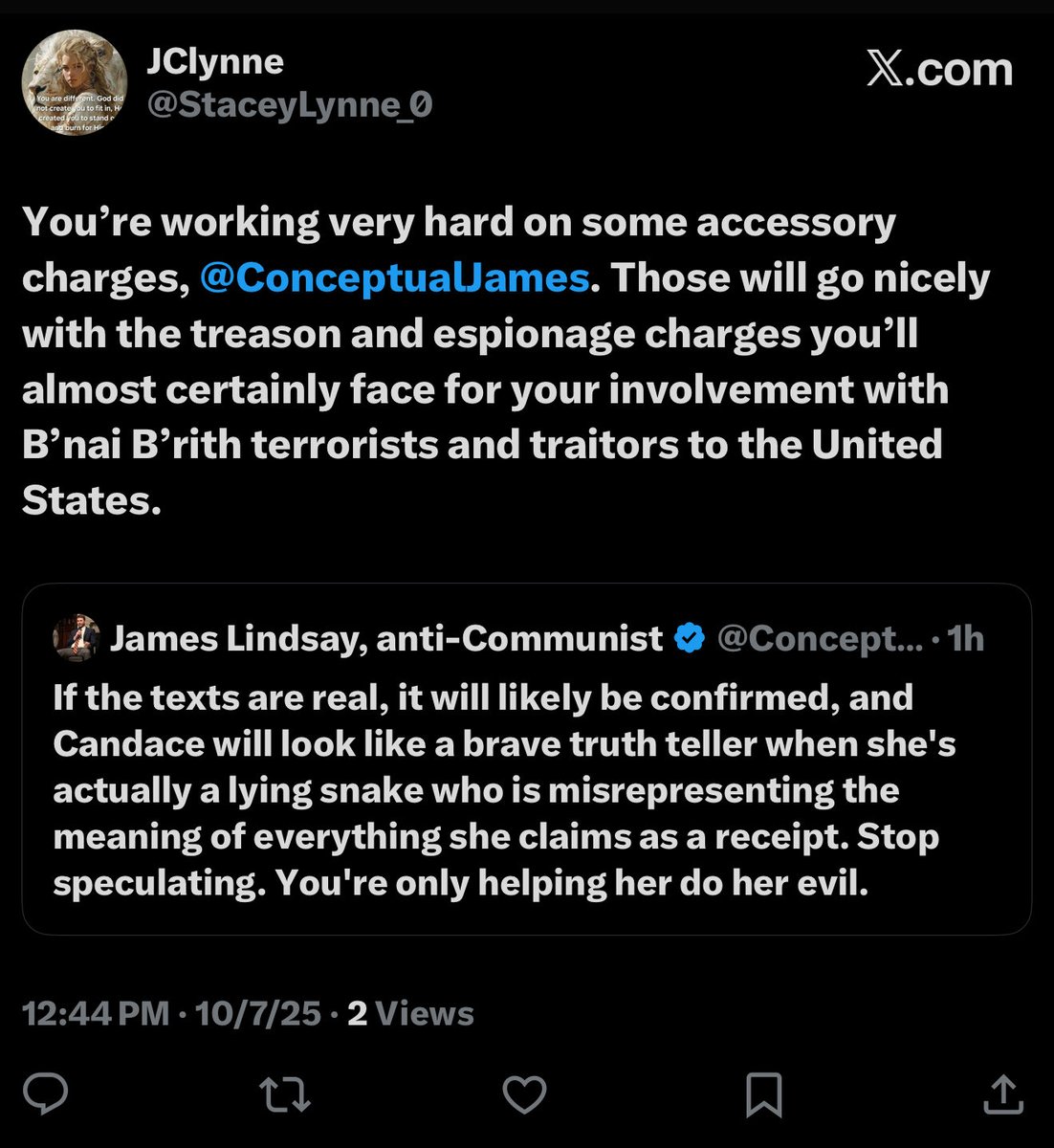This screenshot has height=1148, width=1054.
Task: Click the truncated @Concept... handle
Action: click(x=820, y=638)
